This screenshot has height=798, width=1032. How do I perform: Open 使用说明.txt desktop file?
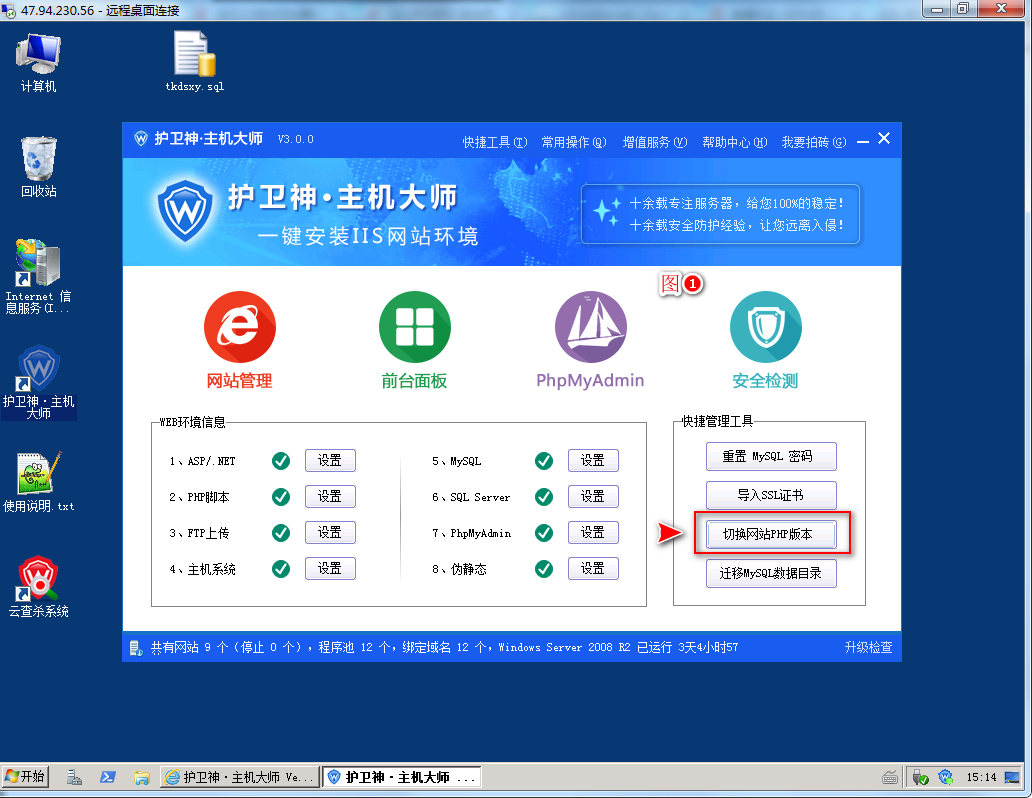38,475
